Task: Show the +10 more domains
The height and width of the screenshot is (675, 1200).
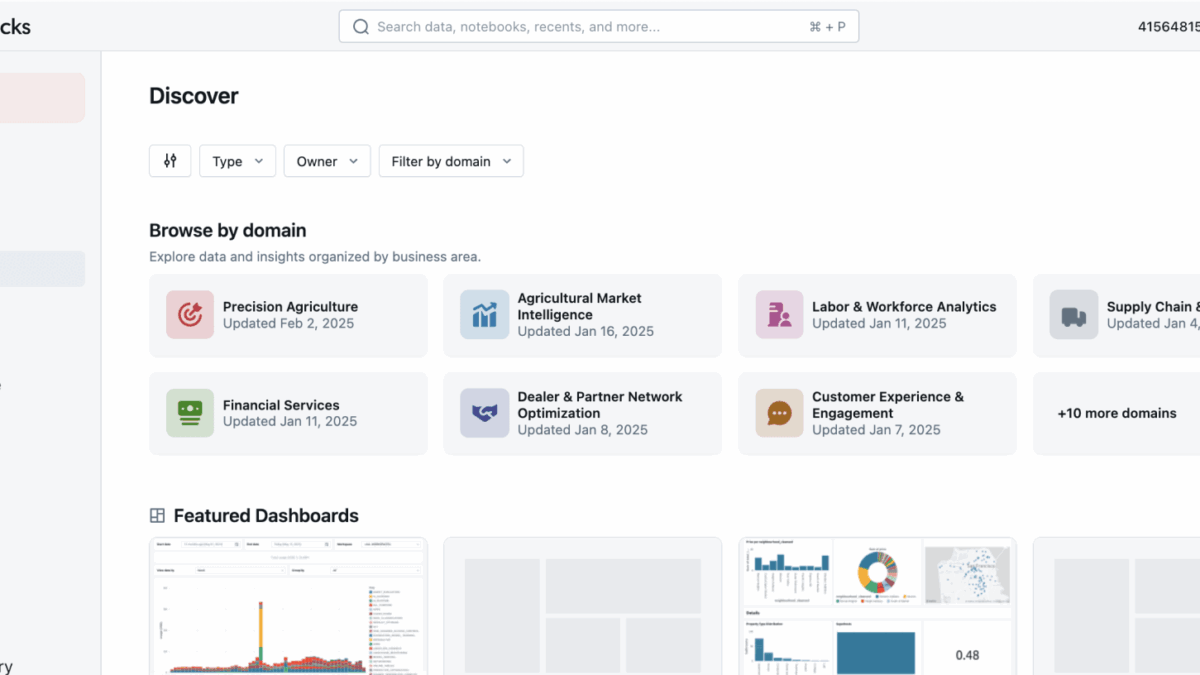Action: tap(1116, 413)
